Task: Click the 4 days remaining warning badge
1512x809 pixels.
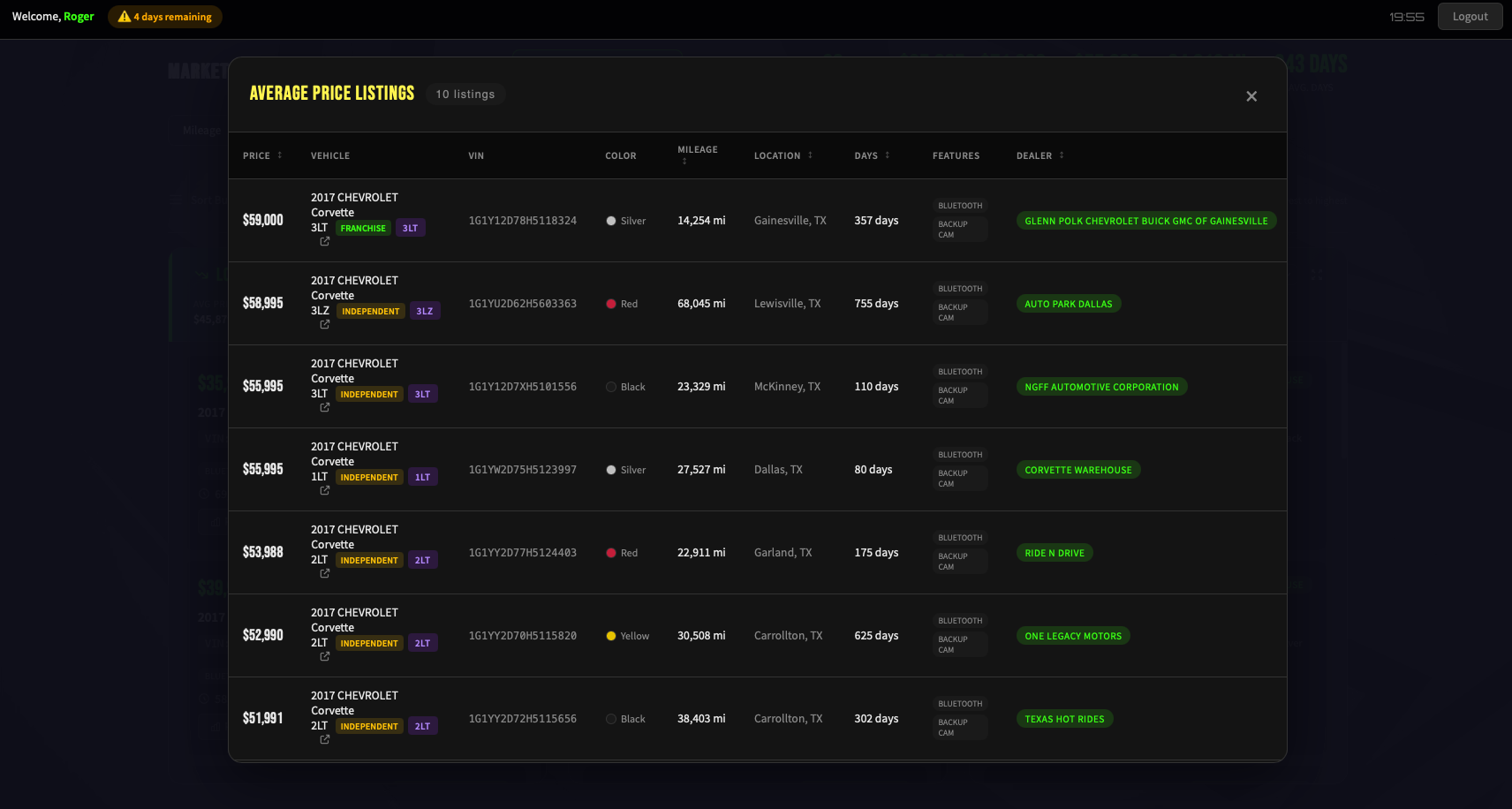Action: pyautogui.click(x=165, y=17)
